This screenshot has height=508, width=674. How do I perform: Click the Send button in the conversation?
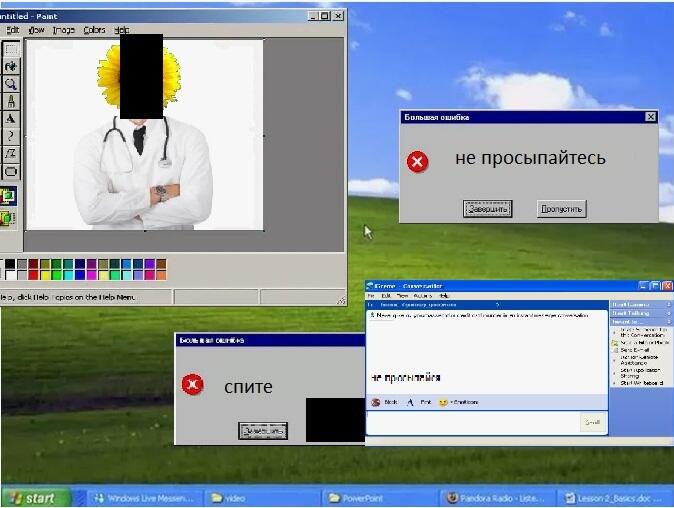click(593, 422)
